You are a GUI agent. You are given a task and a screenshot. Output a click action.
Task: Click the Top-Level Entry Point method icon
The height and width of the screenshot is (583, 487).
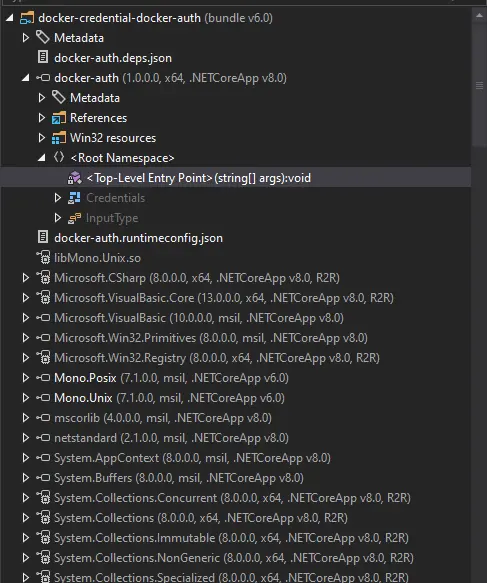tap(75, 178)
